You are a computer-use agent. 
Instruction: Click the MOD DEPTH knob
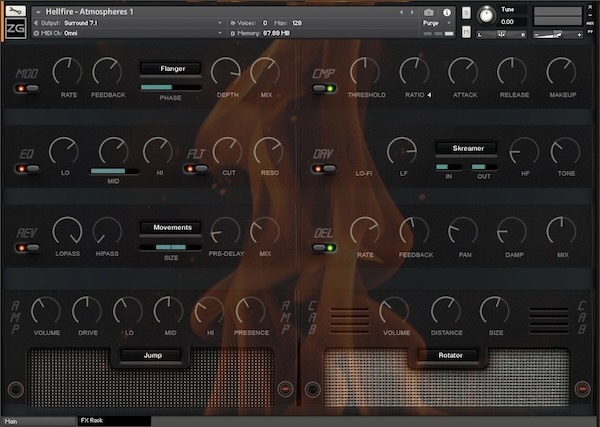pyautogui.click(x=226, y=72)
